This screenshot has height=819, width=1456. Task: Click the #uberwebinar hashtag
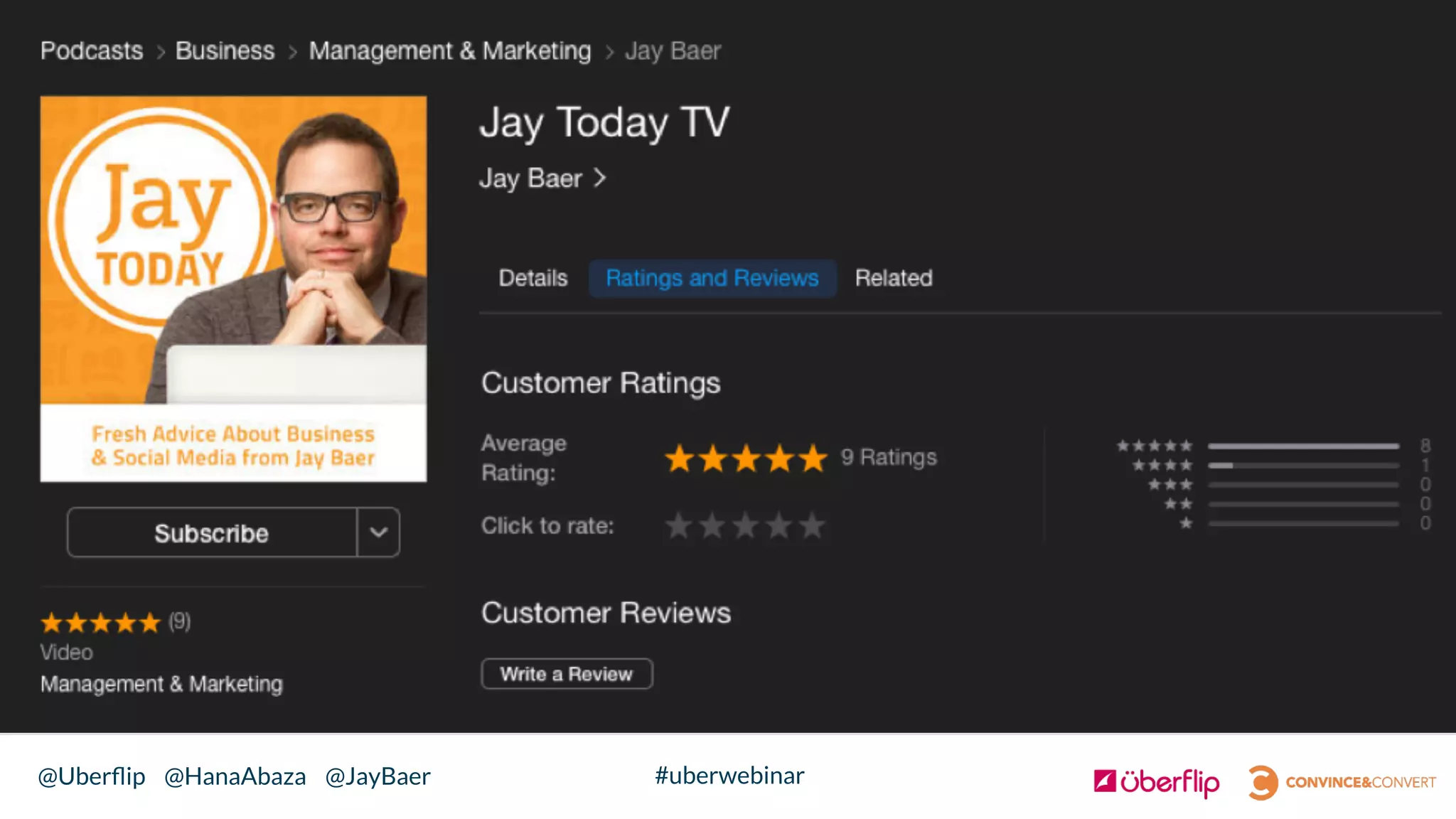click(729, 776)
